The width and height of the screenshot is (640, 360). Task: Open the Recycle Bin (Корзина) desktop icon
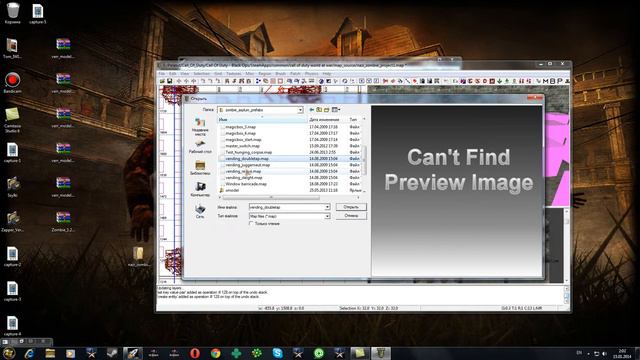13,13
